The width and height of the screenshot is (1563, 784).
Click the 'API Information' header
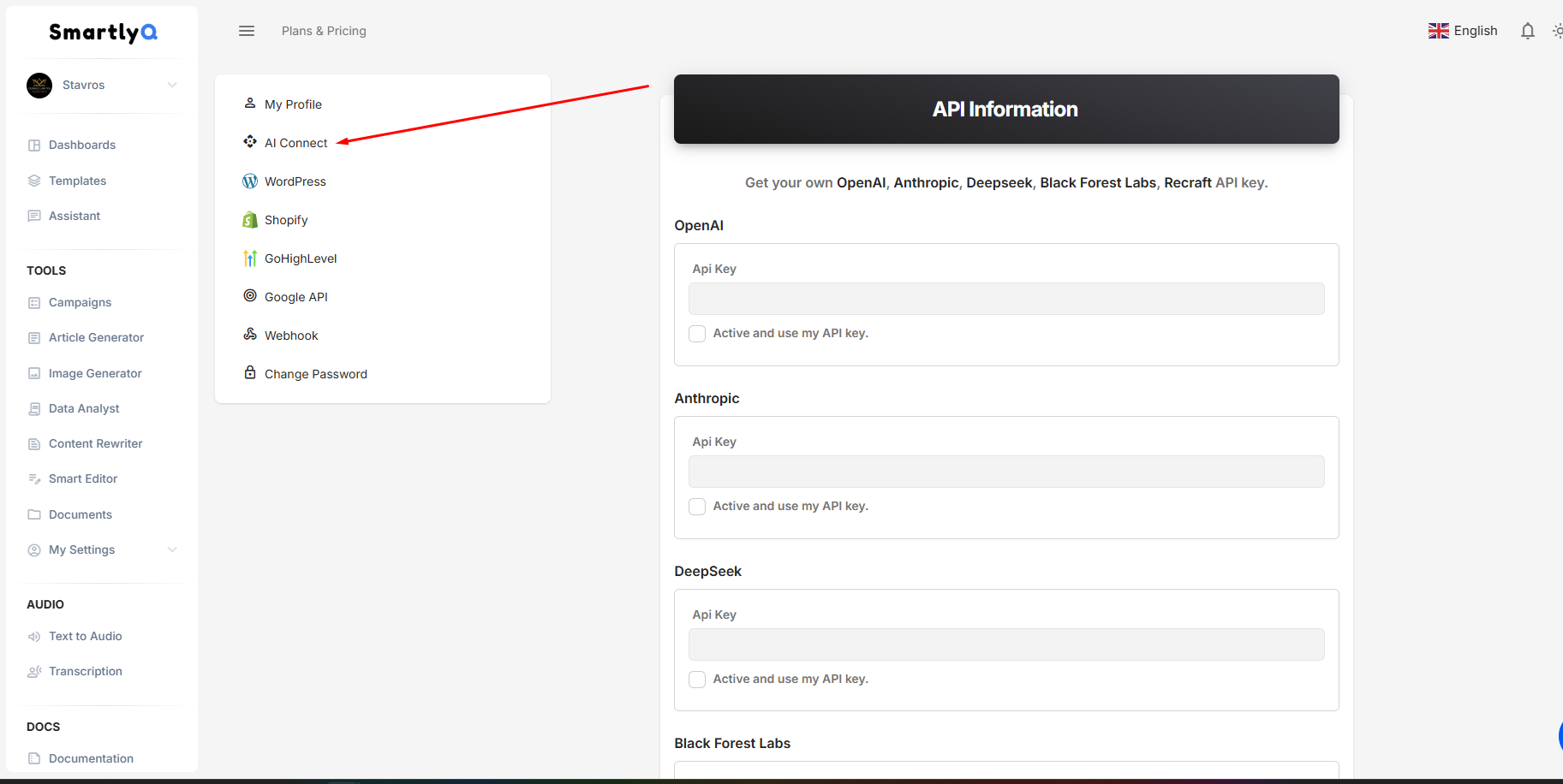[1005, 110]
